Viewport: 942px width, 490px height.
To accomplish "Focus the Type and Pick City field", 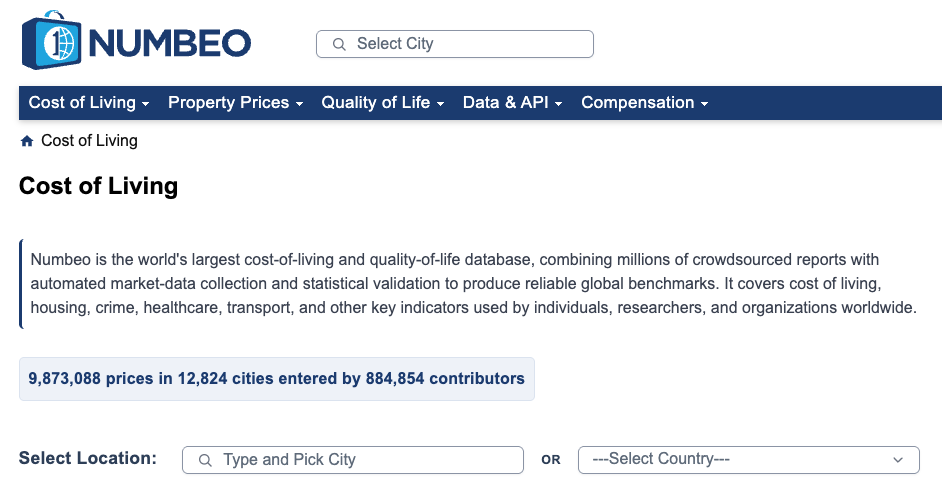I will tap(353, 460).
